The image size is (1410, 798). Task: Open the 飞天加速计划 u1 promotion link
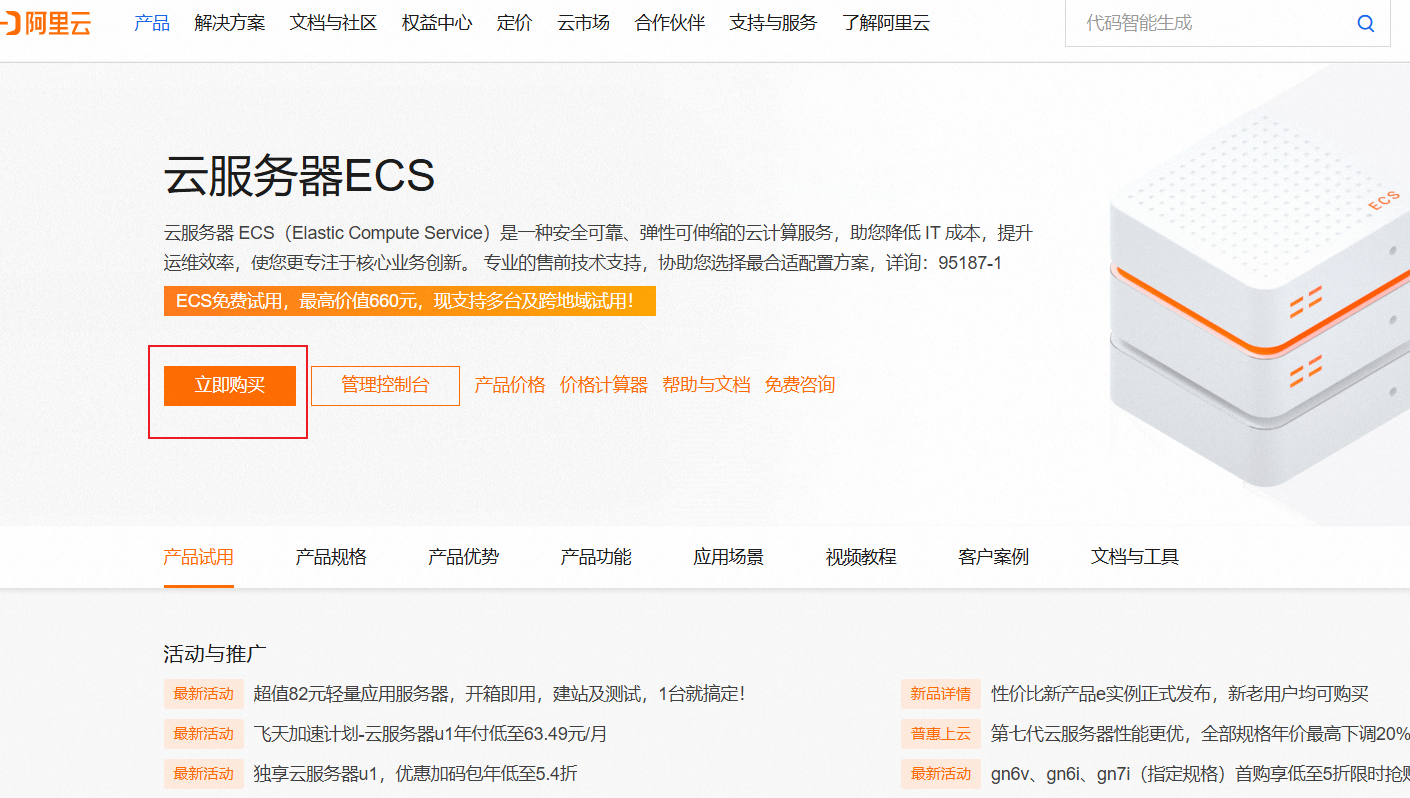pyautogui.click(x=430, y=733)
